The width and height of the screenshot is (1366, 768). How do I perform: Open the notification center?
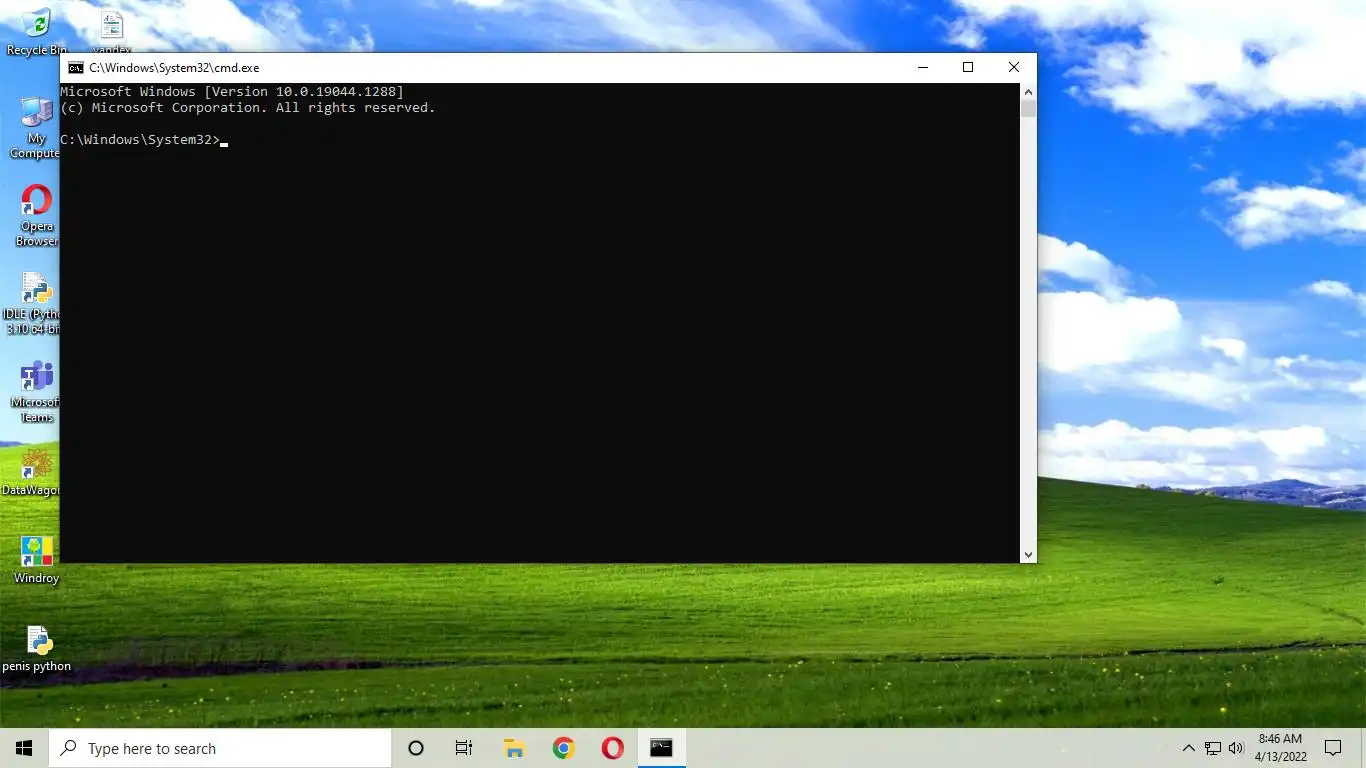1333,748
